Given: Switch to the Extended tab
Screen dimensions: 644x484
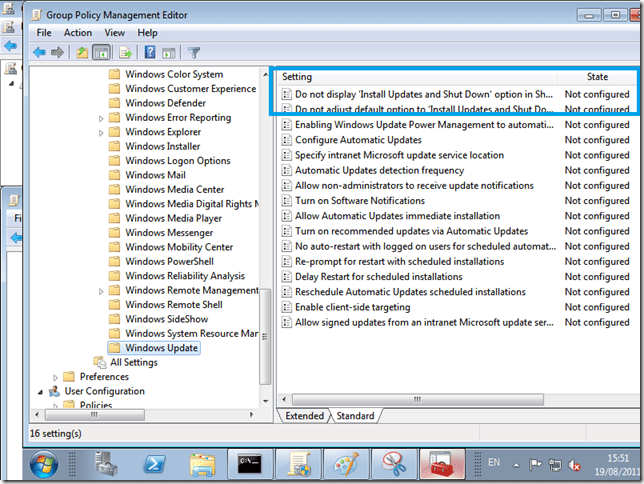Looking at the screenshot, I should pyautogui.click(x=304, y=416).
